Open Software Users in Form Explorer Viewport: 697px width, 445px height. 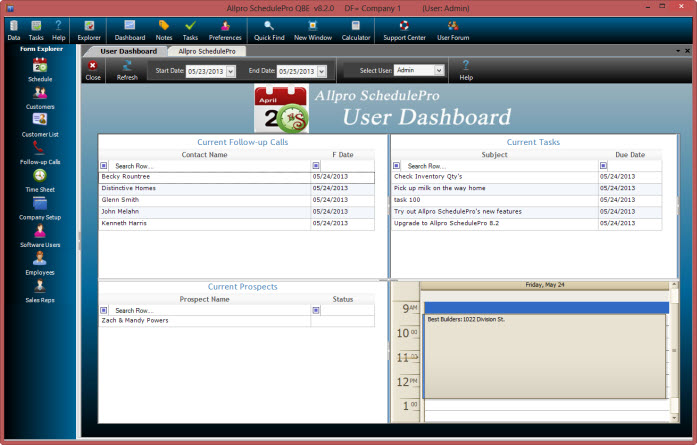(x=40, y=237)
